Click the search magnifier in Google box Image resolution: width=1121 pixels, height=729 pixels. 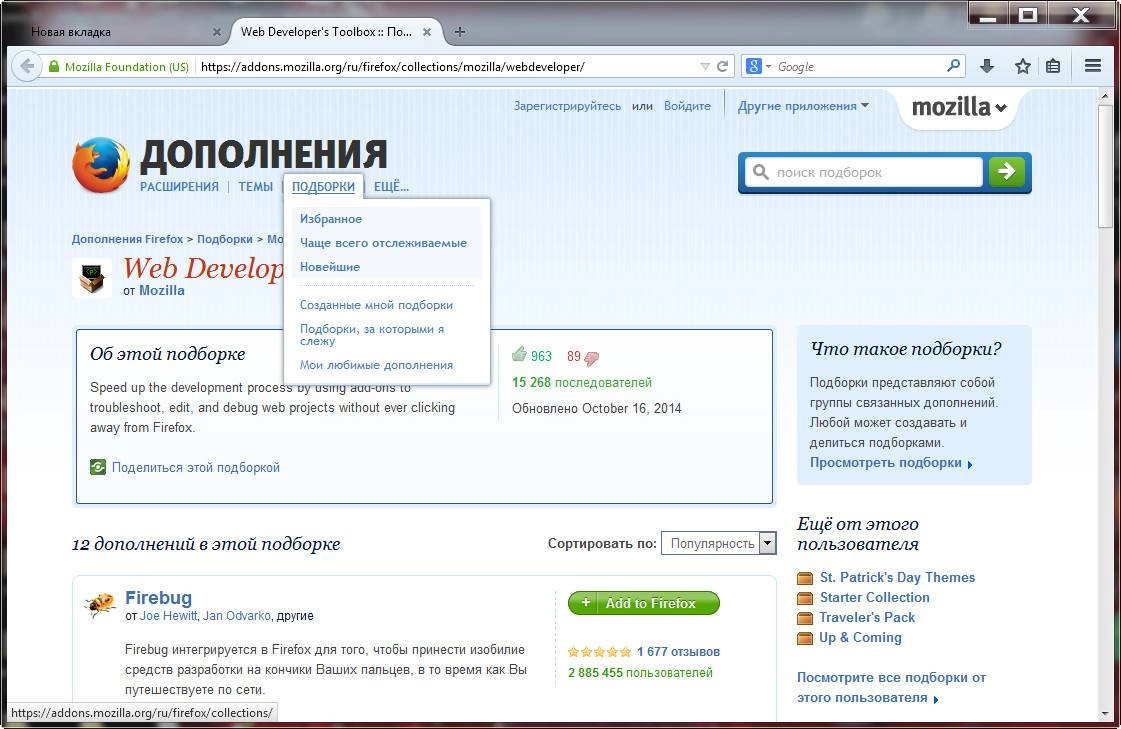point(953,66)
